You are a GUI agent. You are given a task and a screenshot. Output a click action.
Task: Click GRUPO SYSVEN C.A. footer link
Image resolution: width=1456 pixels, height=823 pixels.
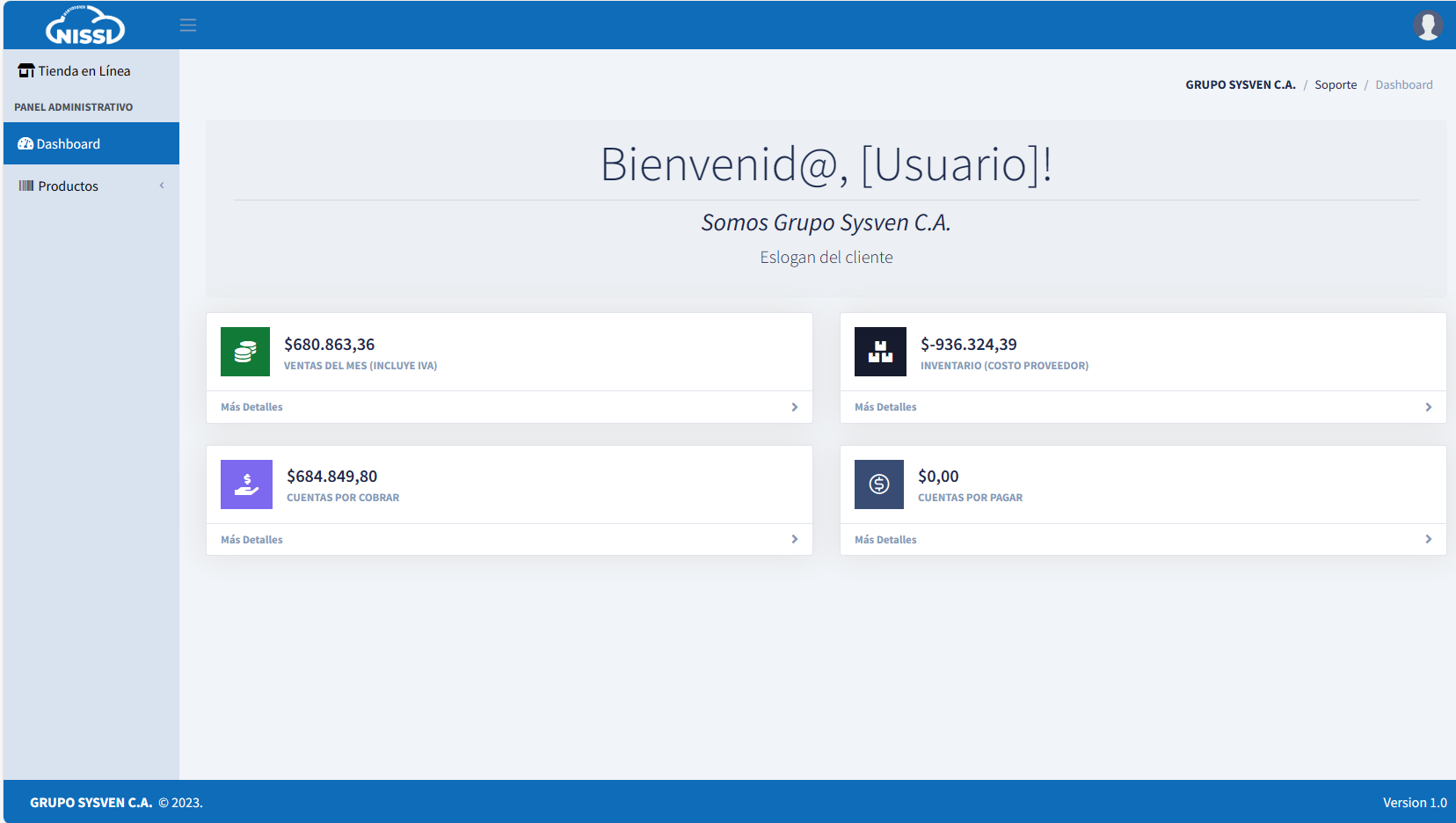click(x=91, y=803)
